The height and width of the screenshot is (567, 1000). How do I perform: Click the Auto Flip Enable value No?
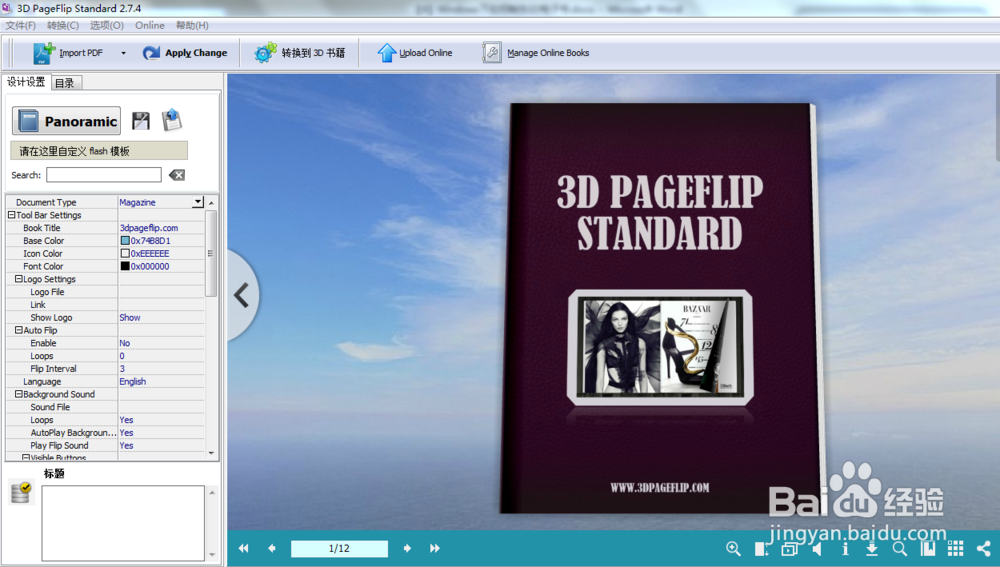(124, 342)
